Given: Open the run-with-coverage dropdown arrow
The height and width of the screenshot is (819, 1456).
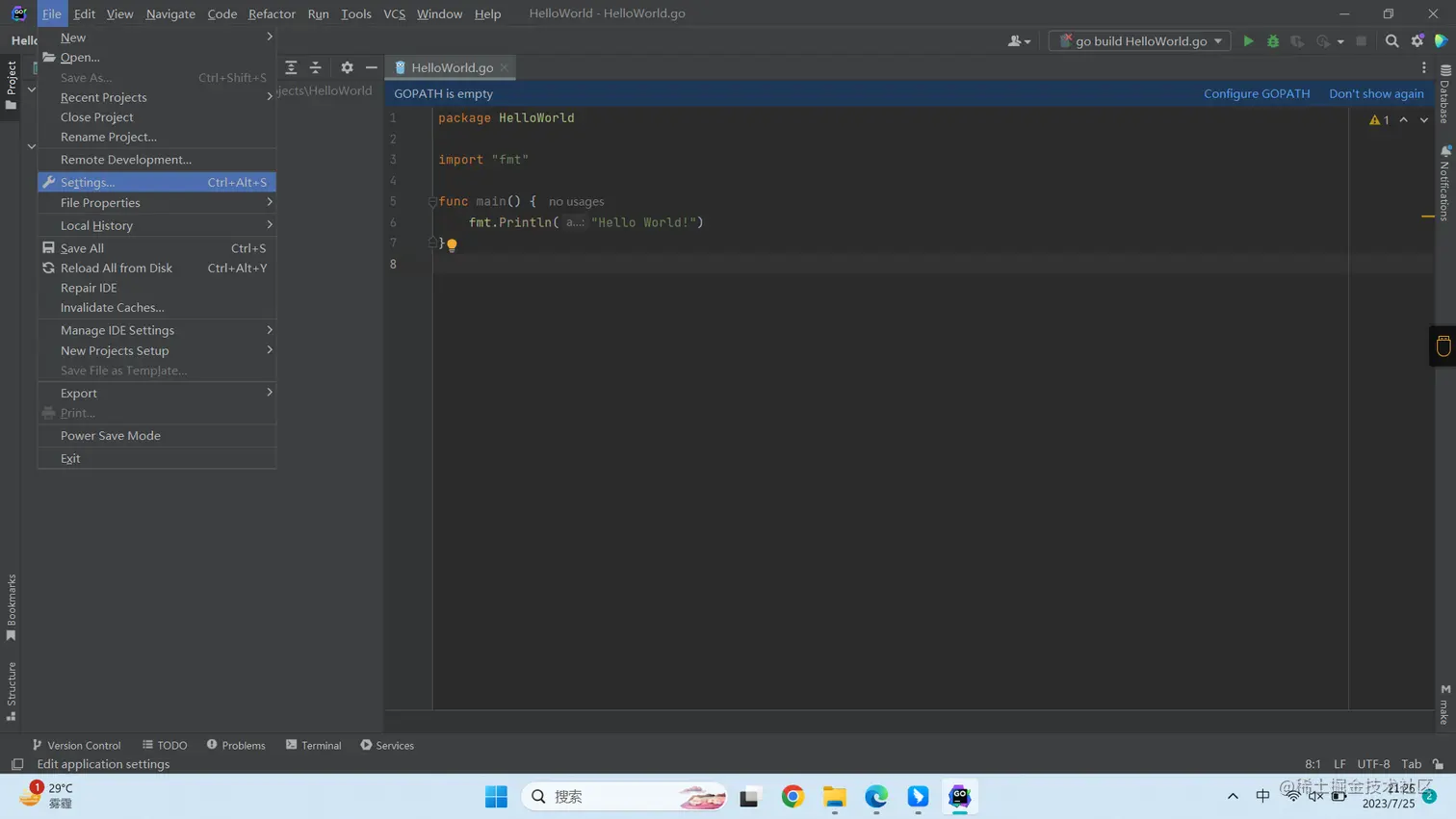Looking at the screenshot, I should [x=1340, y=41].
